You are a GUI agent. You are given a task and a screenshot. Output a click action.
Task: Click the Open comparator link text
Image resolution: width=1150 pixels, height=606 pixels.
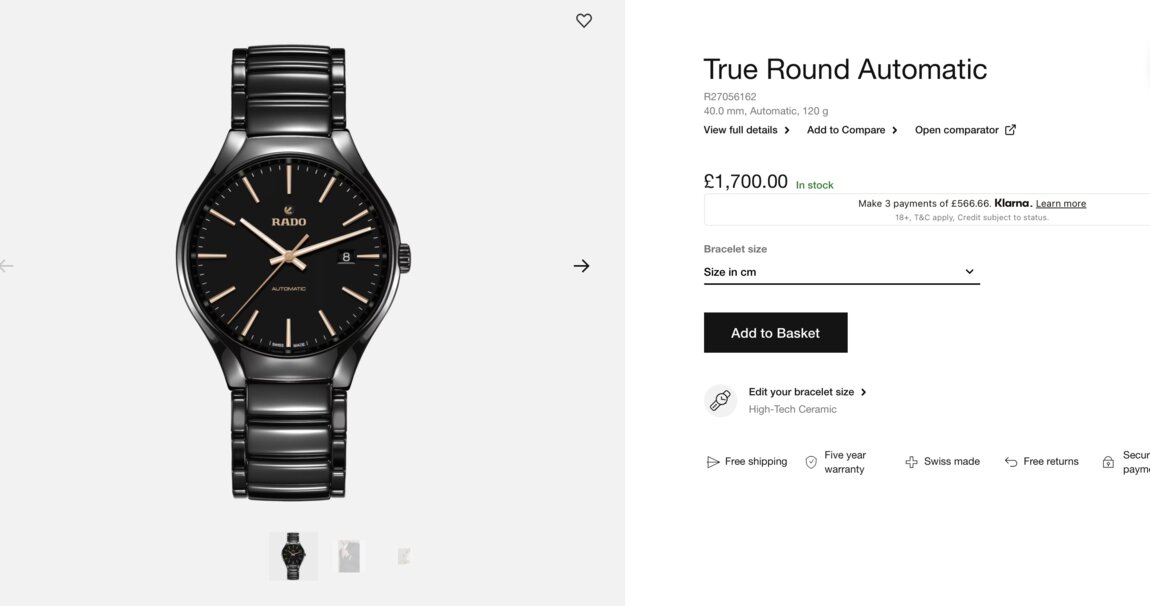pyautogui.click(x=956, y=130)
